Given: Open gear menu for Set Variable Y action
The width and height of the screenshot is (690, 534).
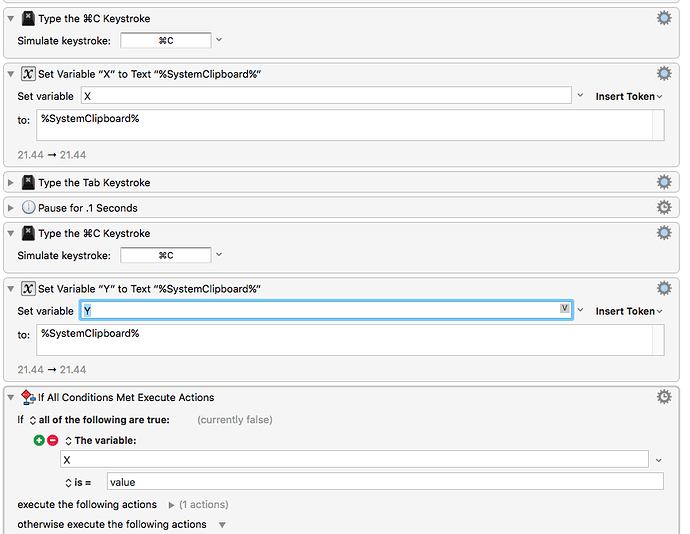Looking at the screenshot, I should [664, 288].
